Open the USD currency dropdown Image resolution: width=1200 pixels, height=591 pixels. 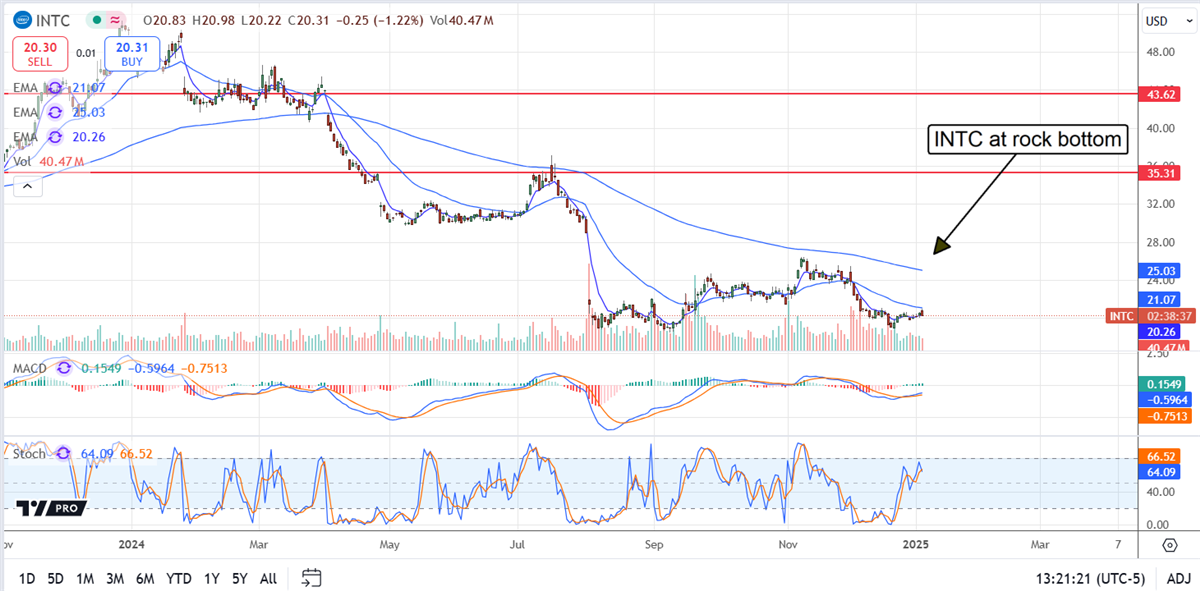click(x=1168, y=20)
